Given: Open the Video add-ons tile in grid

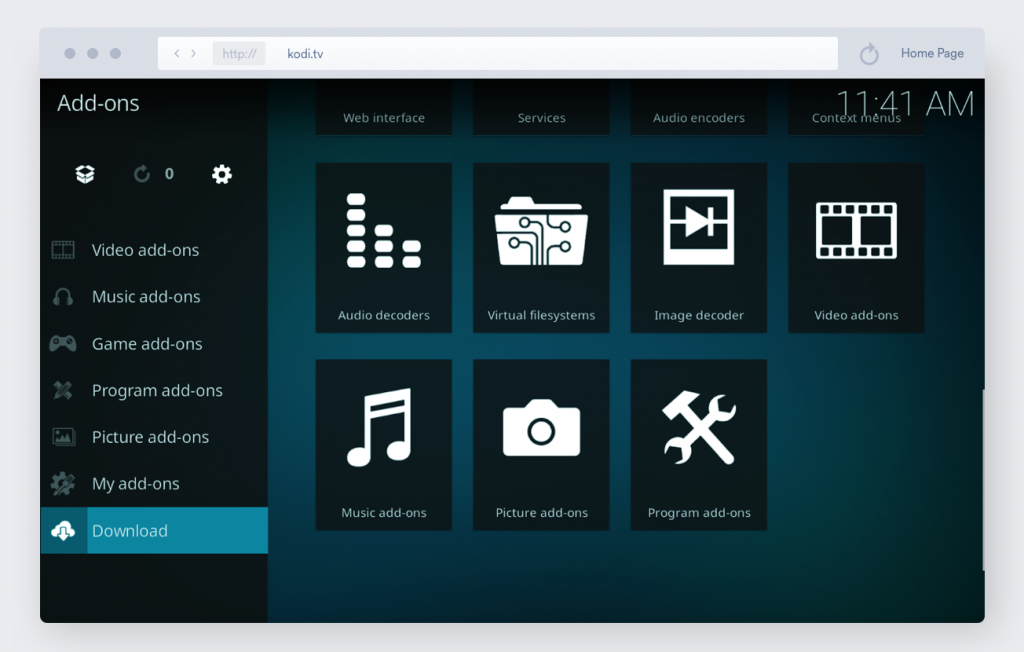Looking at the screenshot, I should point(856,248).
